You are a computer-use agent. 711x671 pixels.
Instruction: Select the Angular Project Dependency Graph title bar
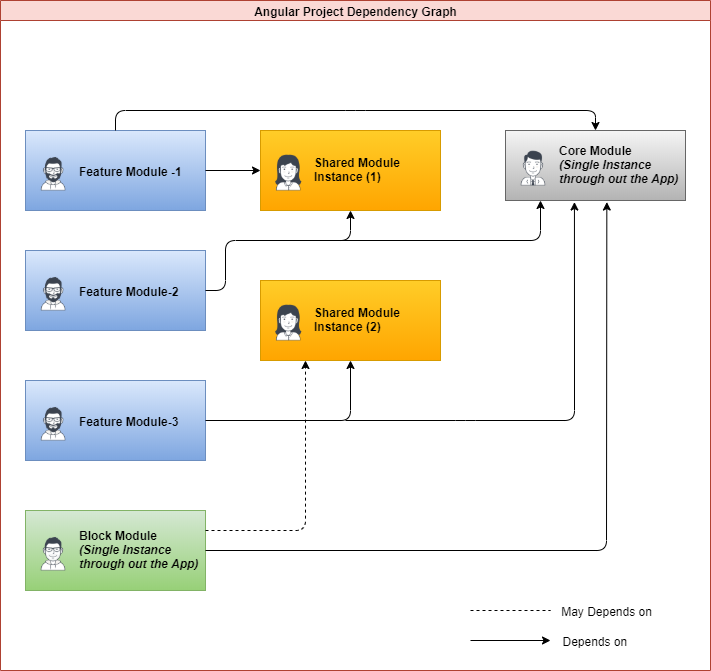355,12
